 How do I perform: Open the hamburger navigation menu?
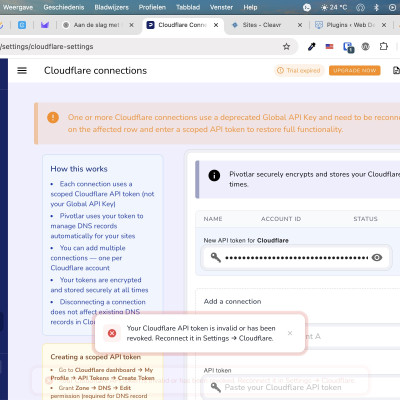[22, 70]
